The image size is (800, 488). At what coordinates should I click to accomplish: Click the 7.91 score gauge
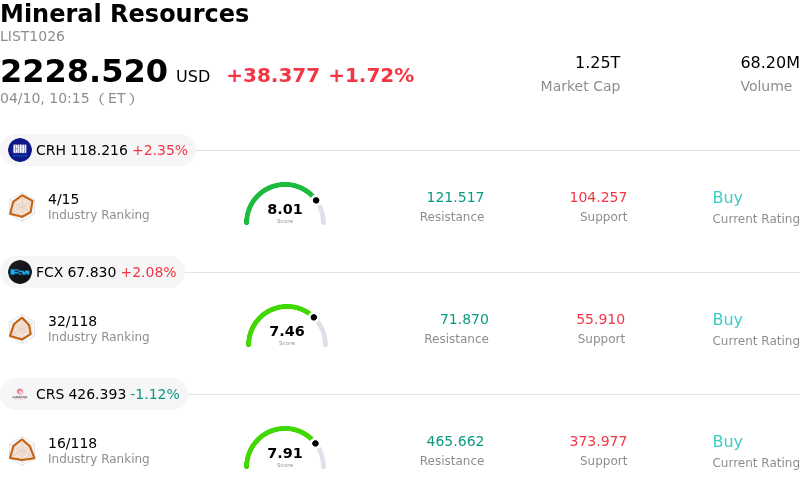click(x=285, y=449)
